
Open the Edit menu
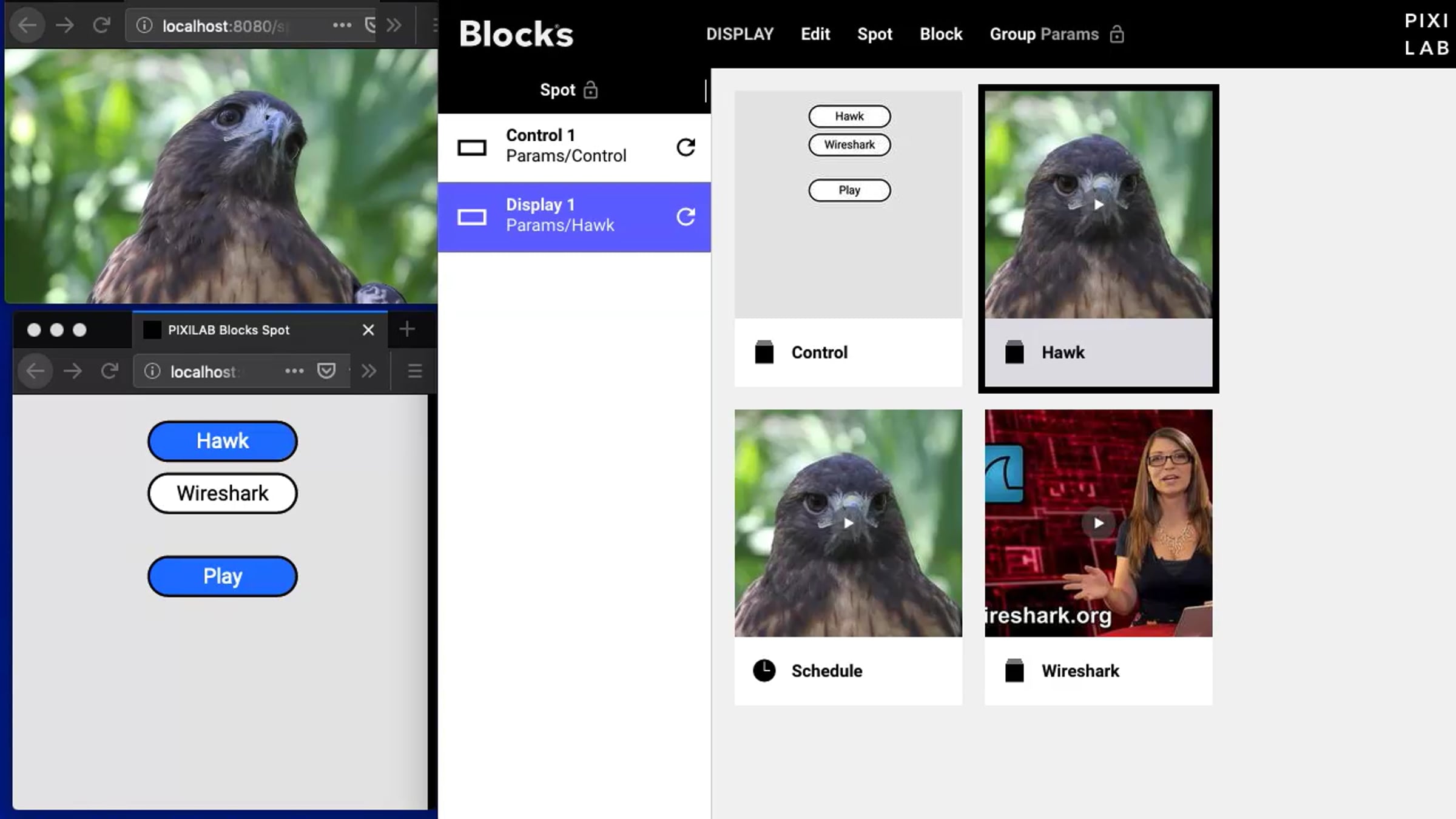point(815,35)
